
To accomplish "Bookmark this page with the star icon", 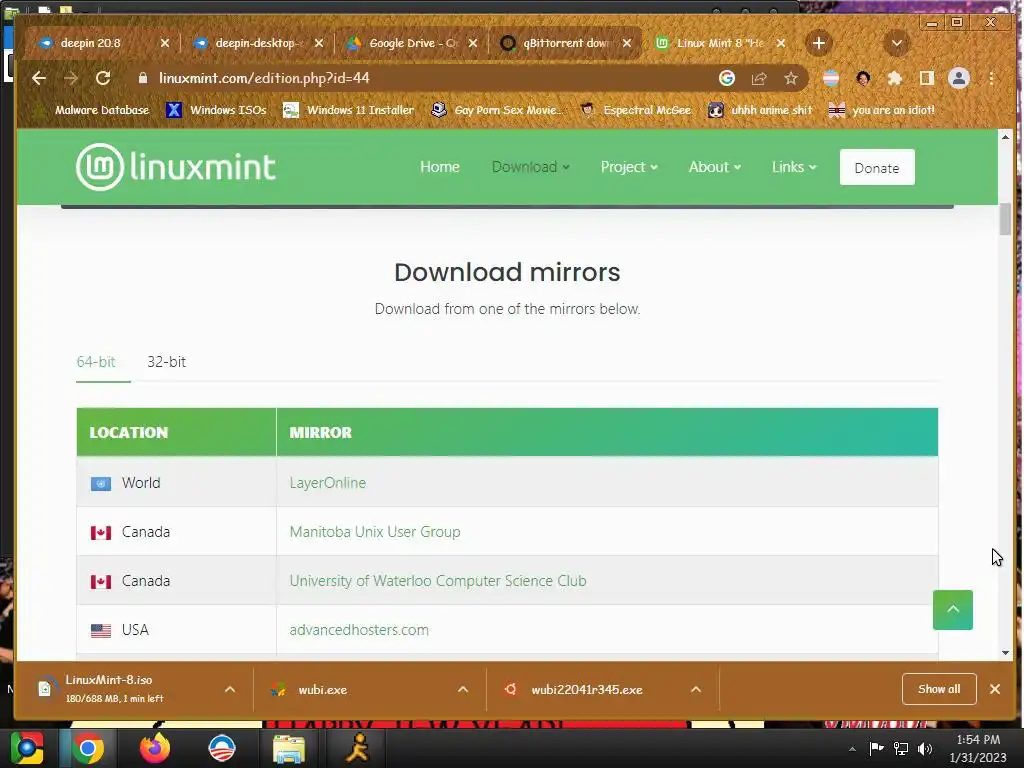I will (791, 78).
